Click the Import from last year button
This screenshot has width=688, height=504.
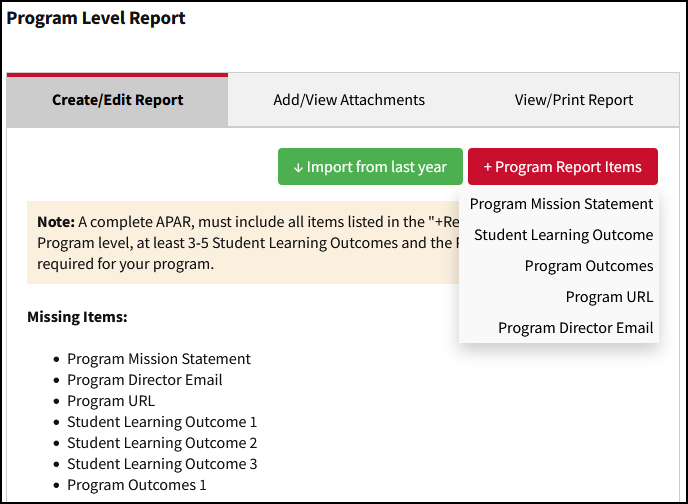click(x=370, y=167)
